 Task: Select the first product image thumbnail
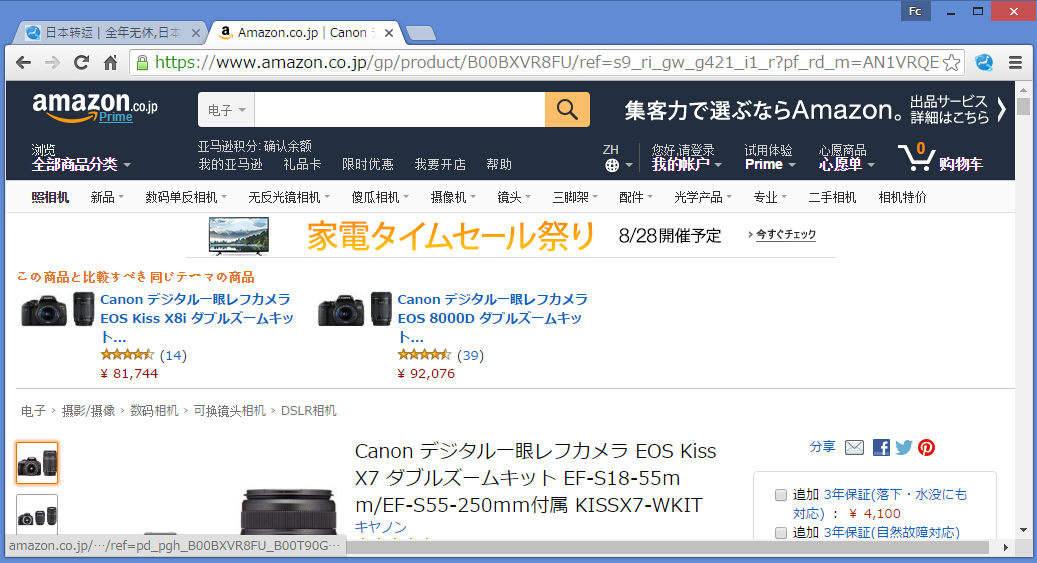click(x=37, y=463)
